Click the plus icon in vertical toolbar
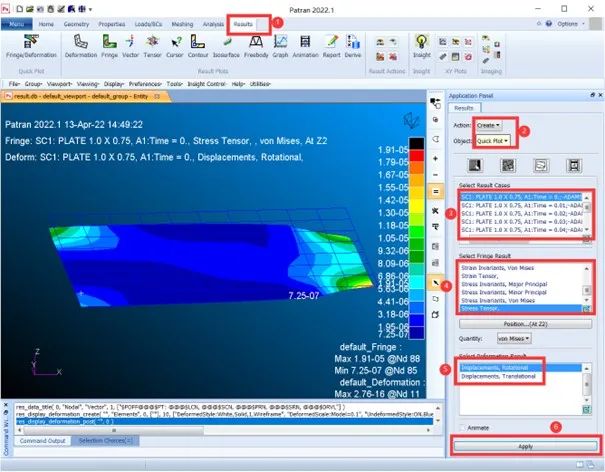605x472 pixels. tap(436, 158)
